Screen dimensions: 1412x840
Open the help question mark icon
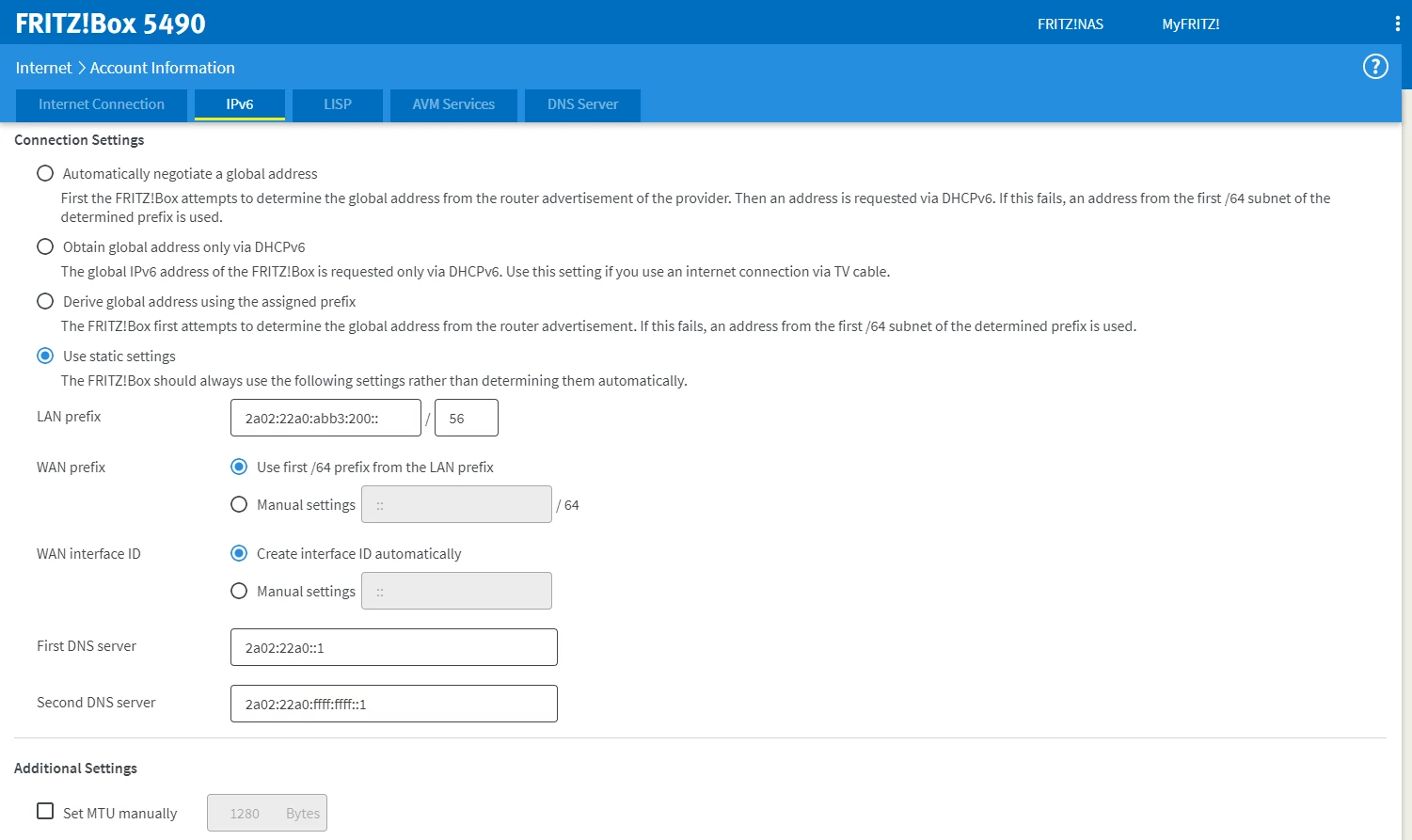point(1375,67)
